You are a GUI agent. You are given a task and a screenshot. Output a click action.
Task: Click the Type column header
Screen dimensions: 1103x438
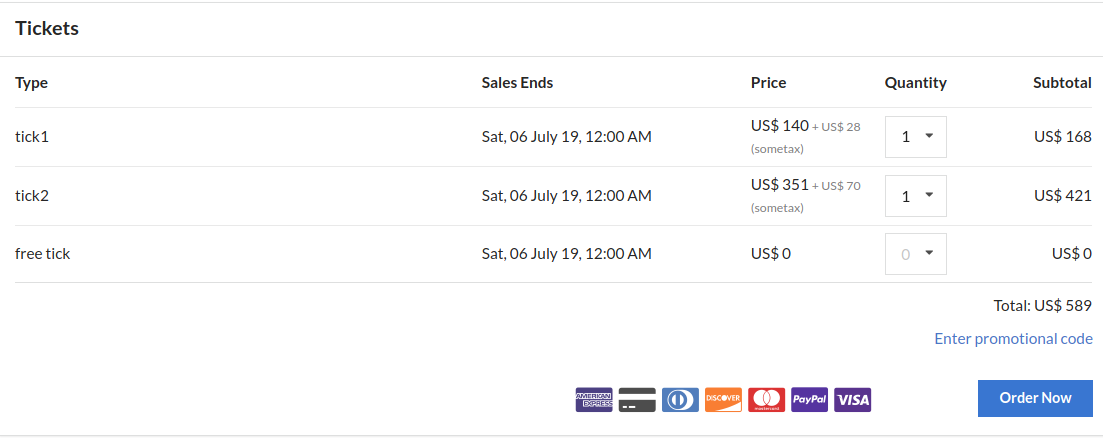coord(32,83)
